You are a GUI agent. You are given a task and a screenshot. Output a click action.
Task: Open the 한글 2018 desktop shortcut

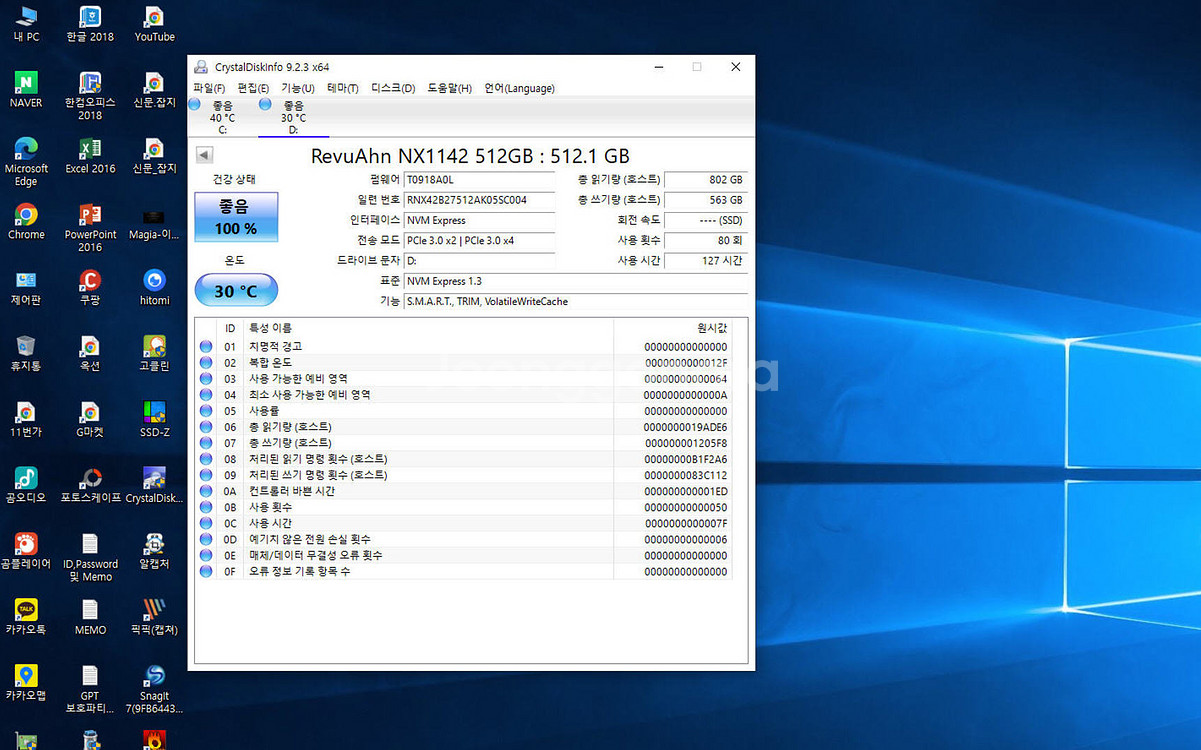[90, 24]
